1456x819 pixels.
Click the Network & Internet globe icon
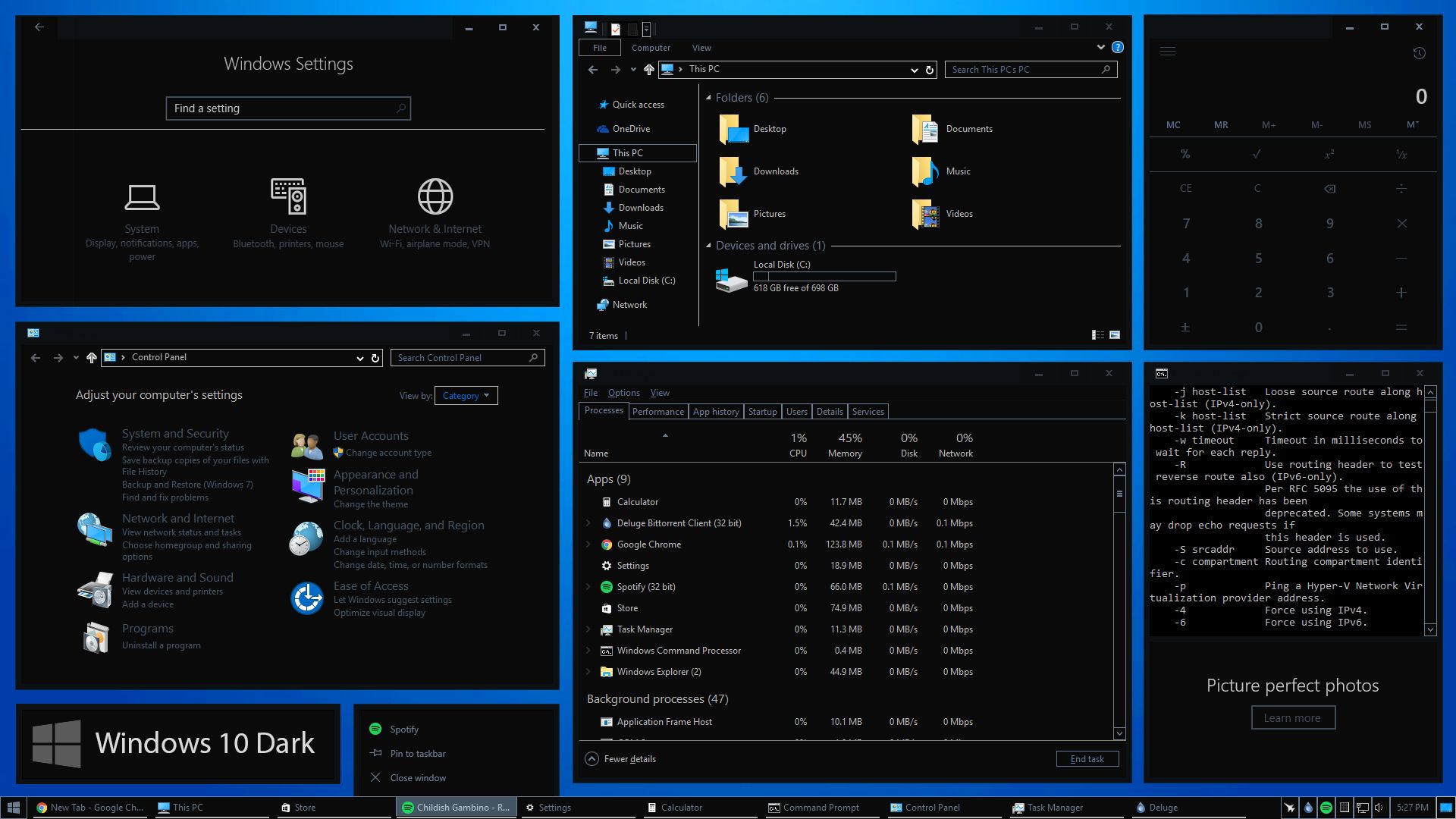click(x=435, y=196)
